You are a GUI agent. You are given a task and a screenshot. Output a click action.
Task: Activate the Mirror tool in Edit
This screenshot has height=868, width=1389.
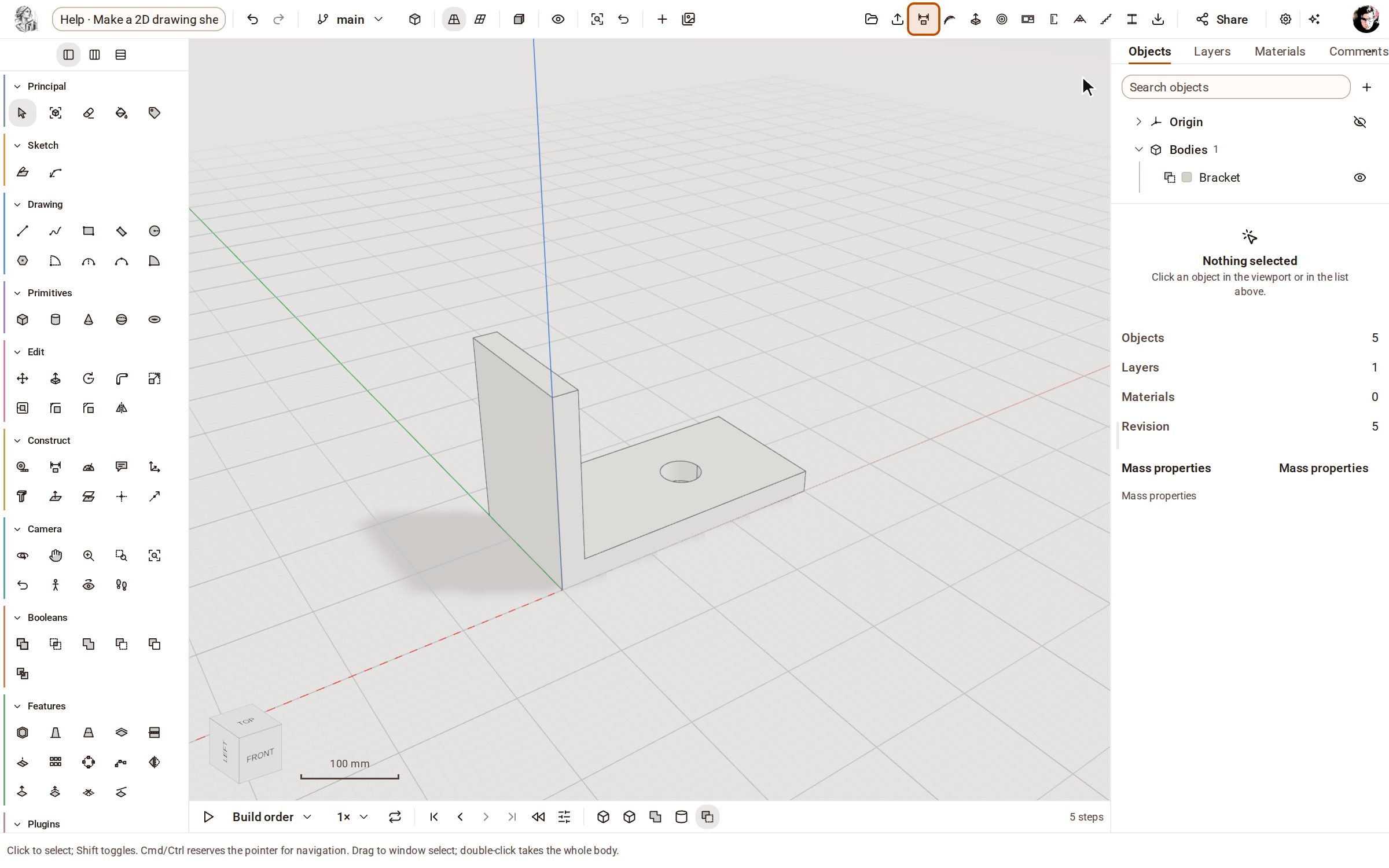pyautogui.click(x=122, y=408)
